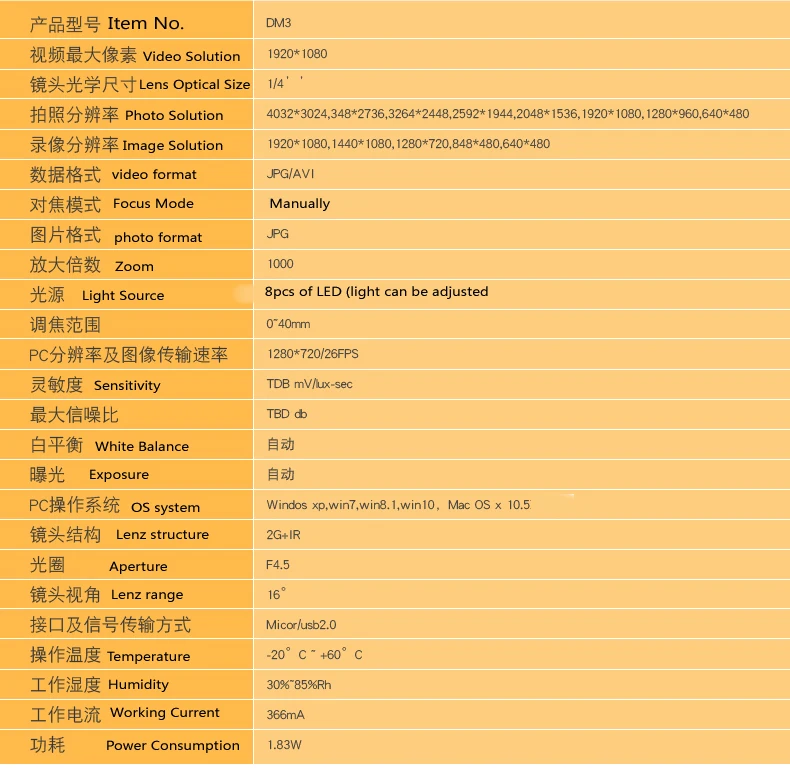Select the '0~40mm' value
Viewport: 790px width, 768px height.
pyautogui.click(x=288, y=324)
